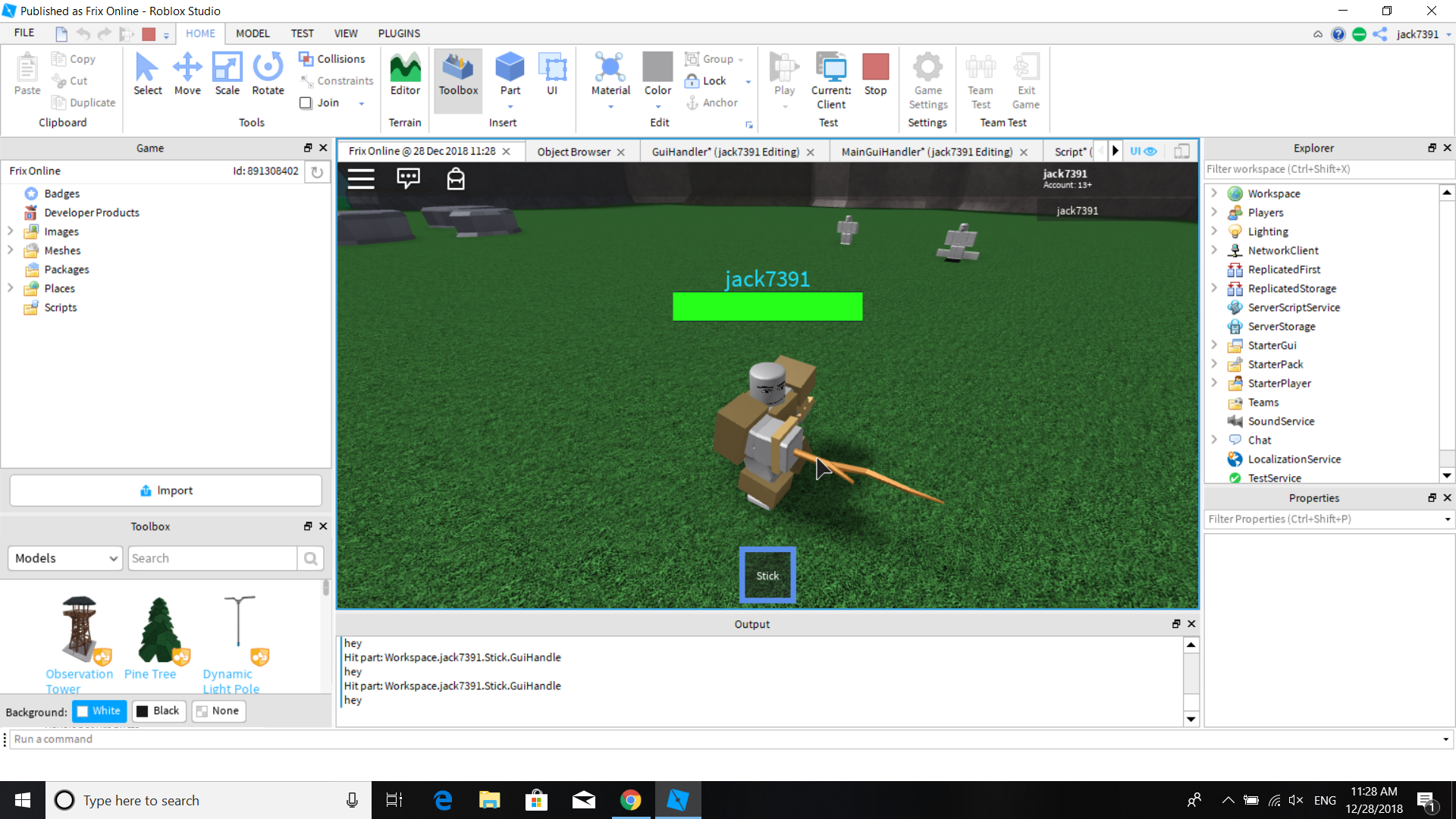
Task: Toggle UI visibility eye button
Action: (x=1144, y=151)
